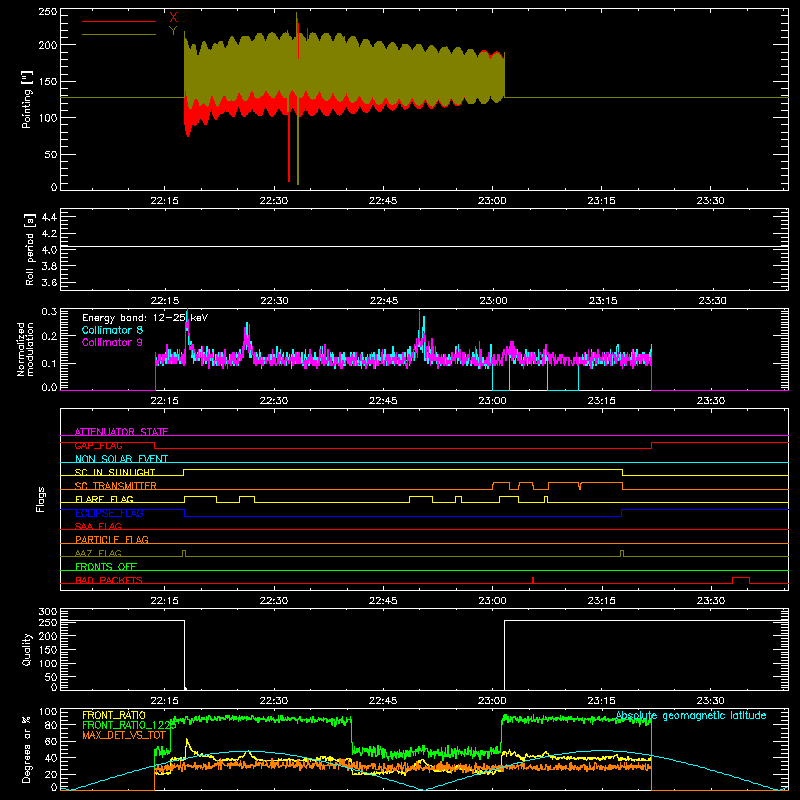Click the "Degrees or %" axis title
Image resolution: width=800 pixels, height=800 pixels.
pyautogui.click(x=27, y=750)
